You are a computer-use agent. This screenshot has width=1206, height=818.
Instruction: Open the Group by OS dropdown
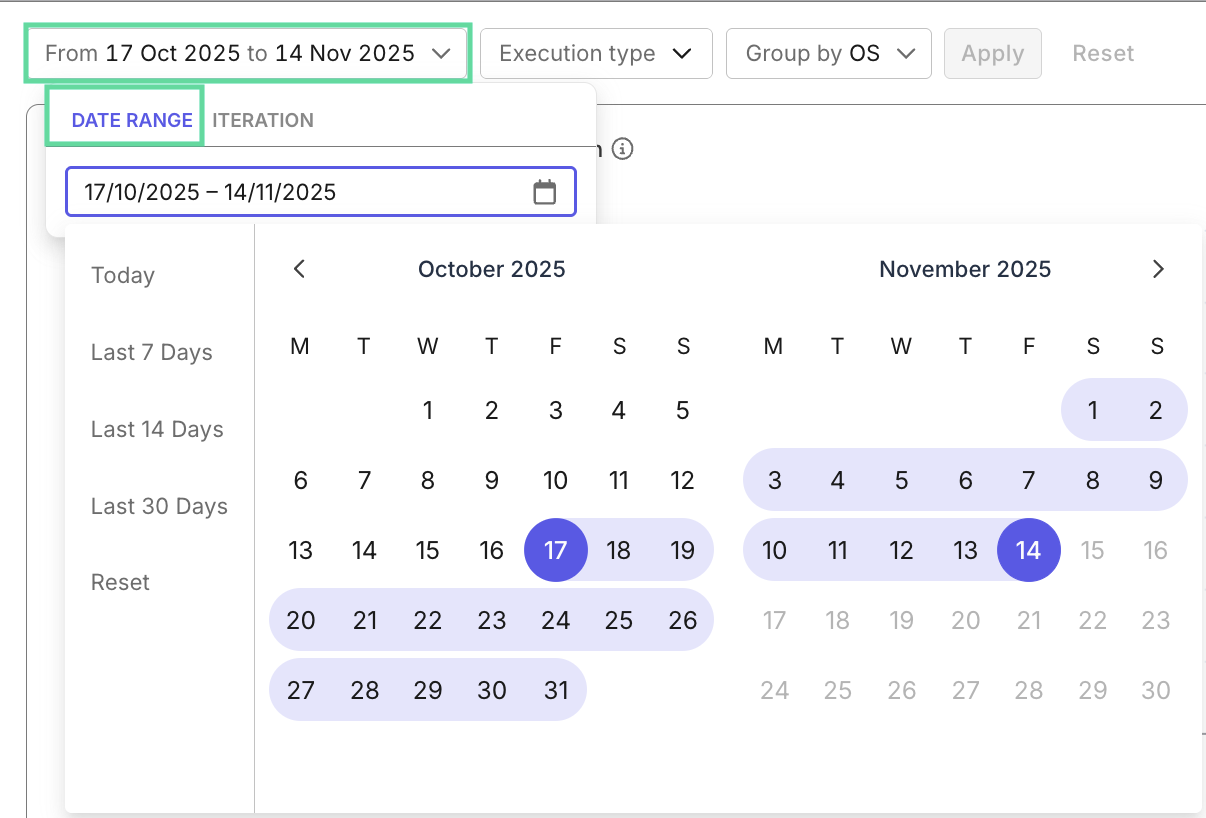(828, 53)
